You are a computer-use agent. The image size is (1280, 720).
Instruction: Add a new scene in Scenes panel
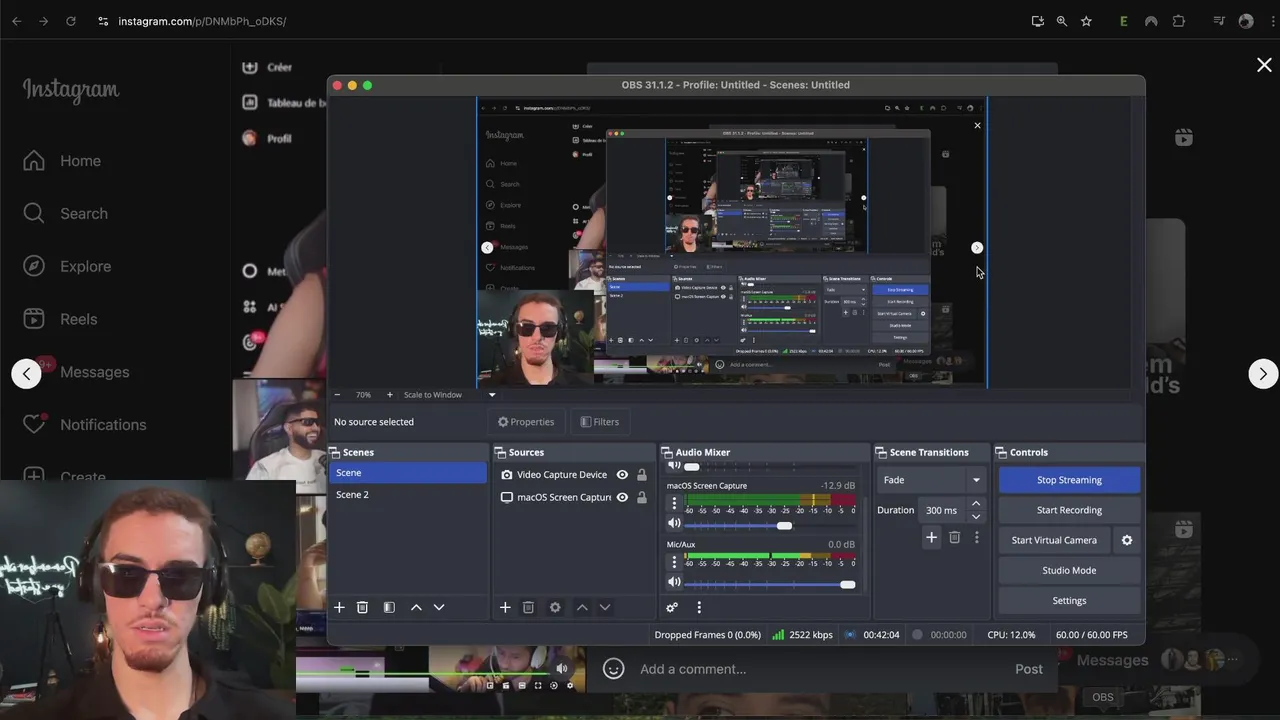(339, 607)
